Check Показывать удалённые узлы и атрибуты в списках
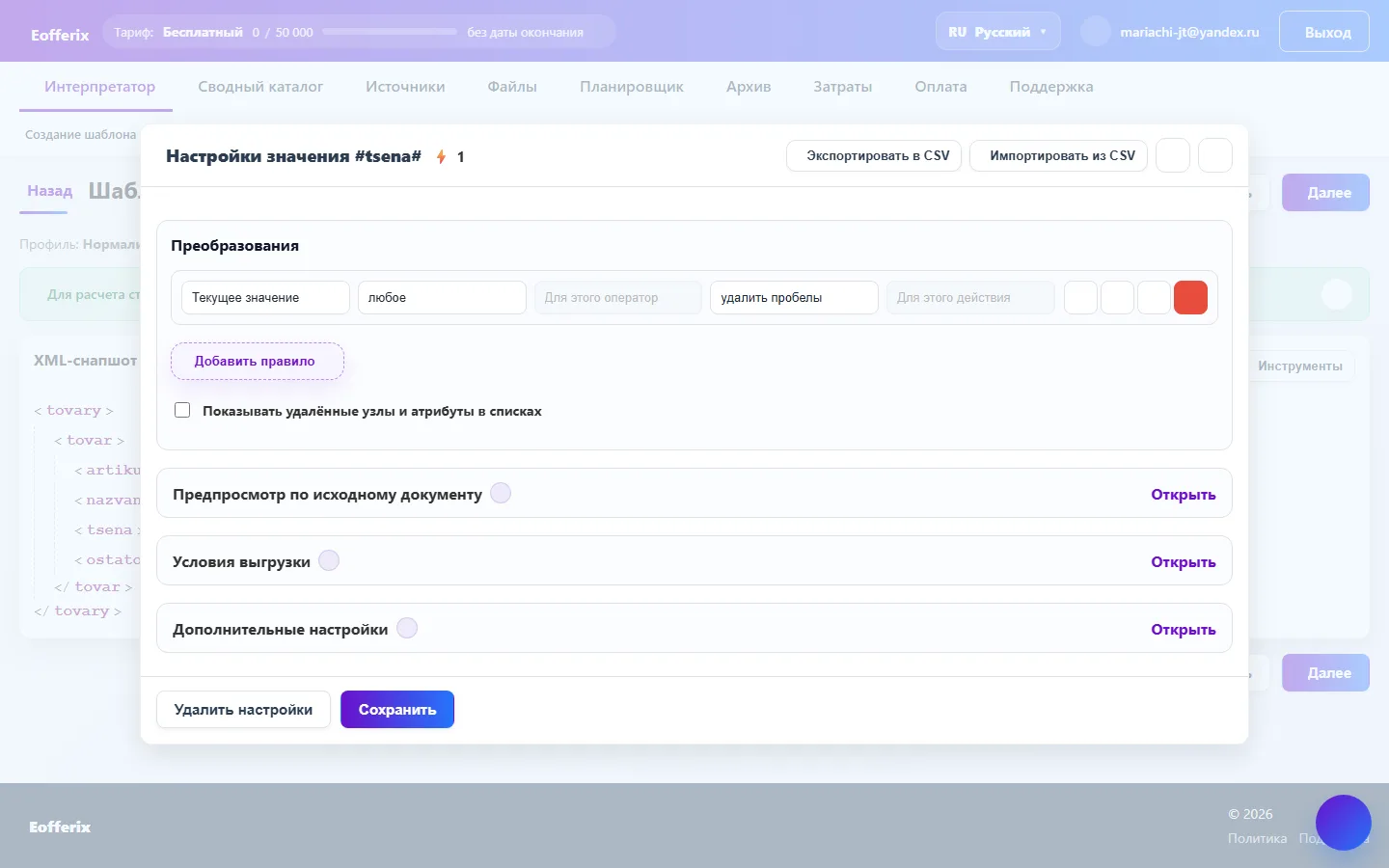Image resolution: width=1389 pixels, height=868 pixels. [x=182, y=410]
